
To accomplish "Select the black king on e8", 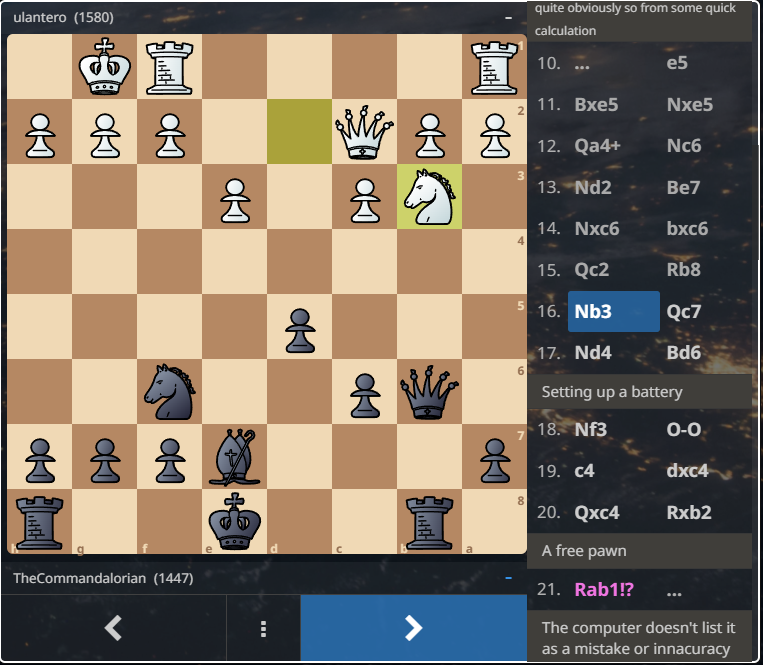I will pyautogui.click(x=235, y=521).
